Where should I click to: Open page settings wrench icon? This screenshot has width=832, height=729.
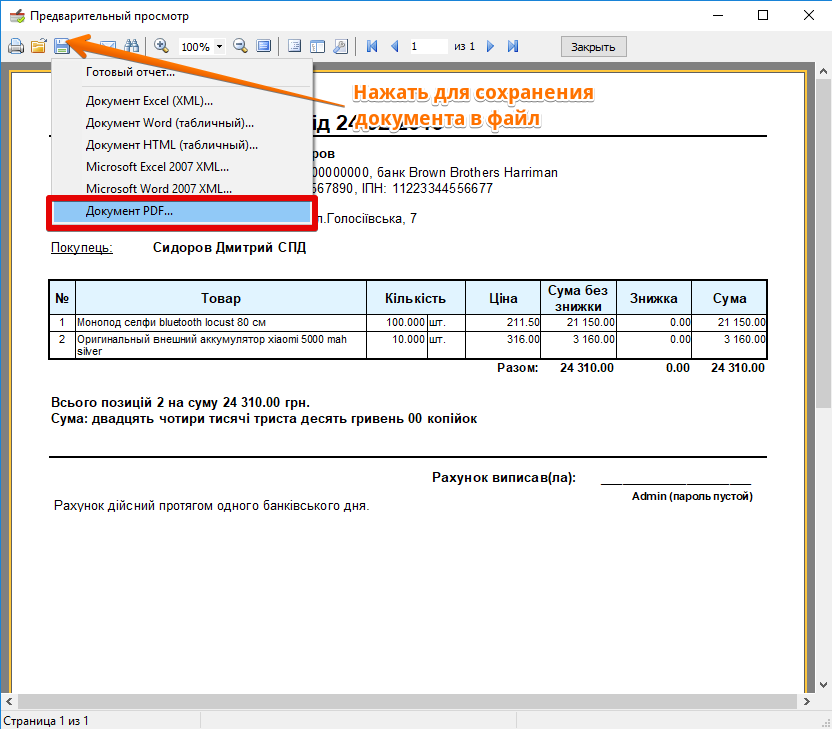pos(341,47)
